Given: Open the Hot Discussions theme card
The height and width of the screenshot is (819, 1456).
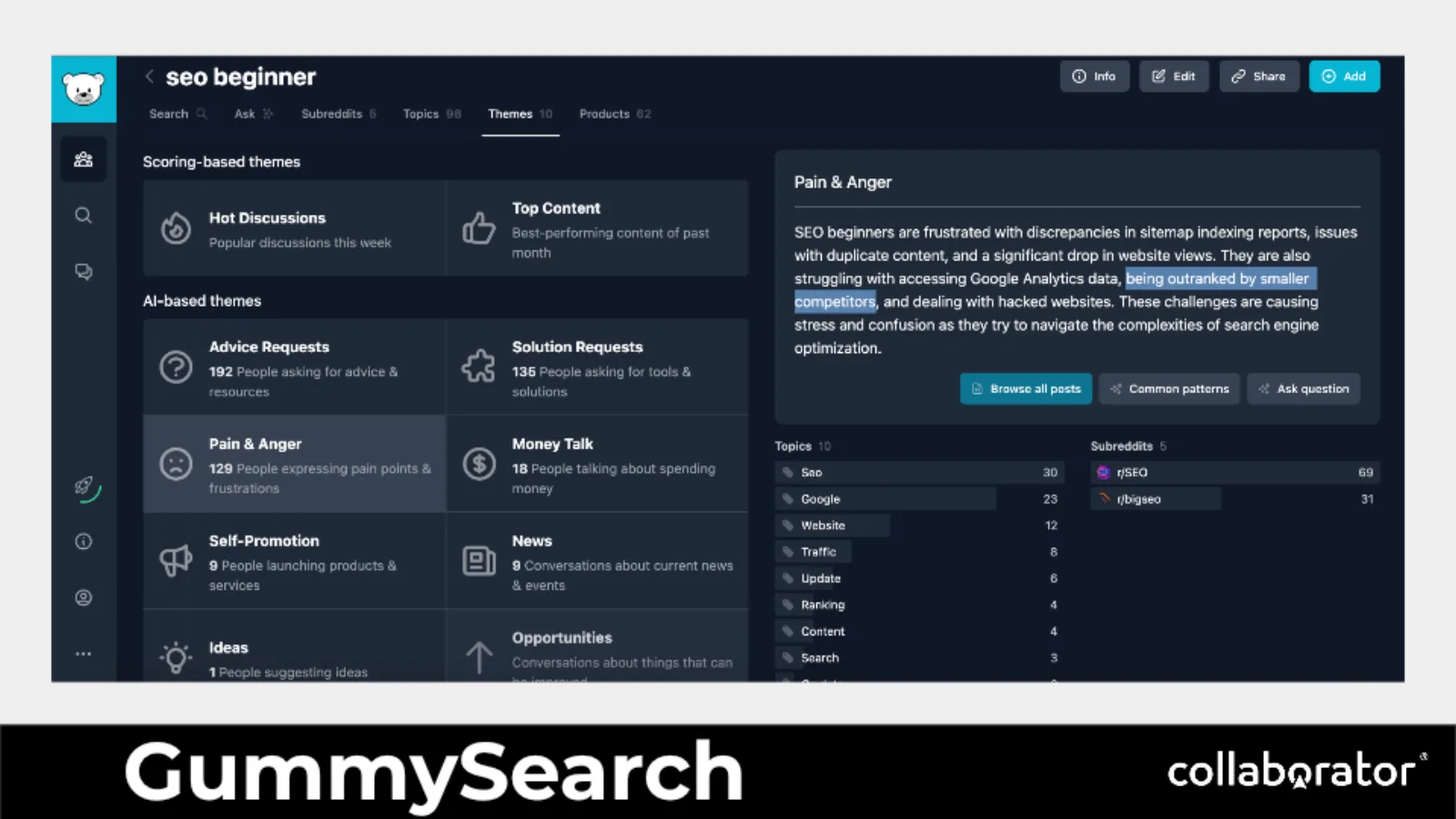Looking at the screenshot, I should [294, 228].
